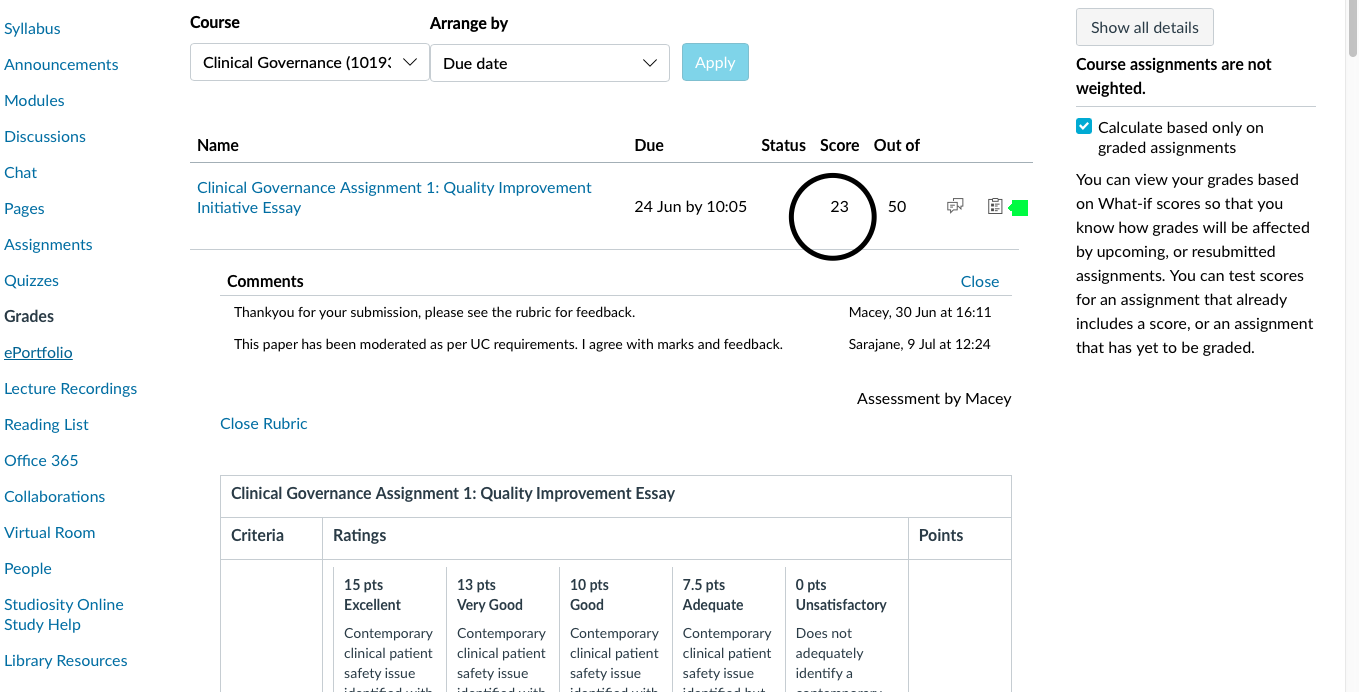Select the 0 pts Unsatisfactory rating

[x=841, y=630]
